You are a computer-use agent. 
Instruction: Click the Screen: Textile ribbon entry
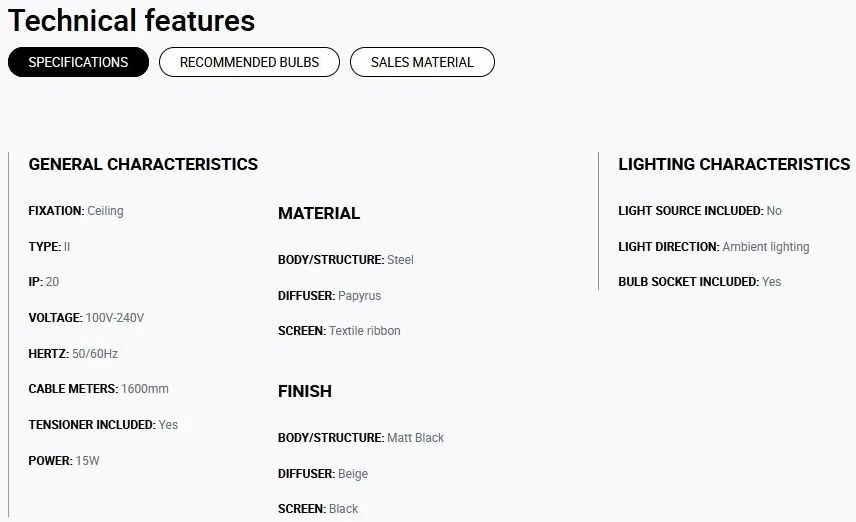click(339, 331)
